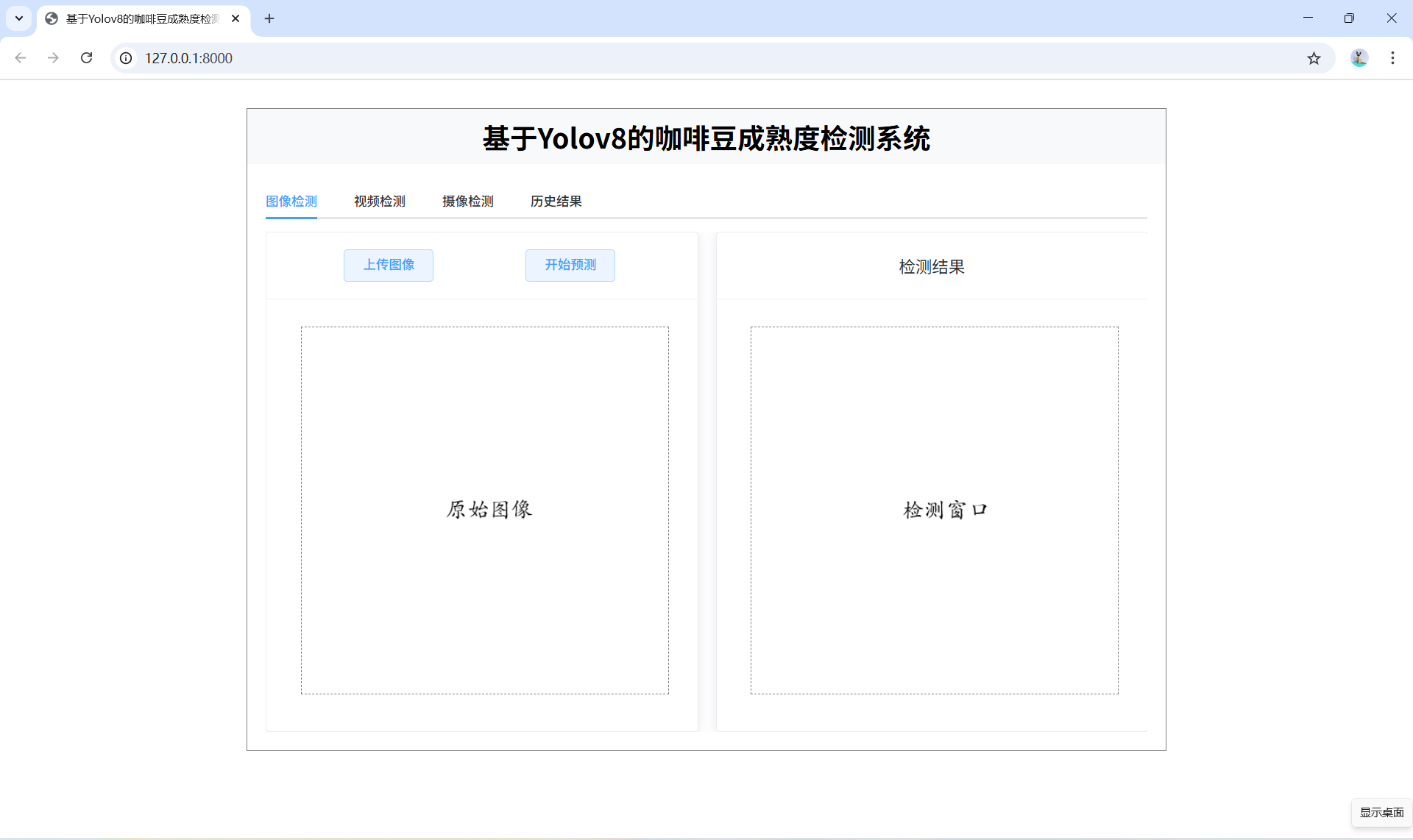Bookmark this page with star icon
The image size is (1413, 840).
click(x=1314, y=58)
